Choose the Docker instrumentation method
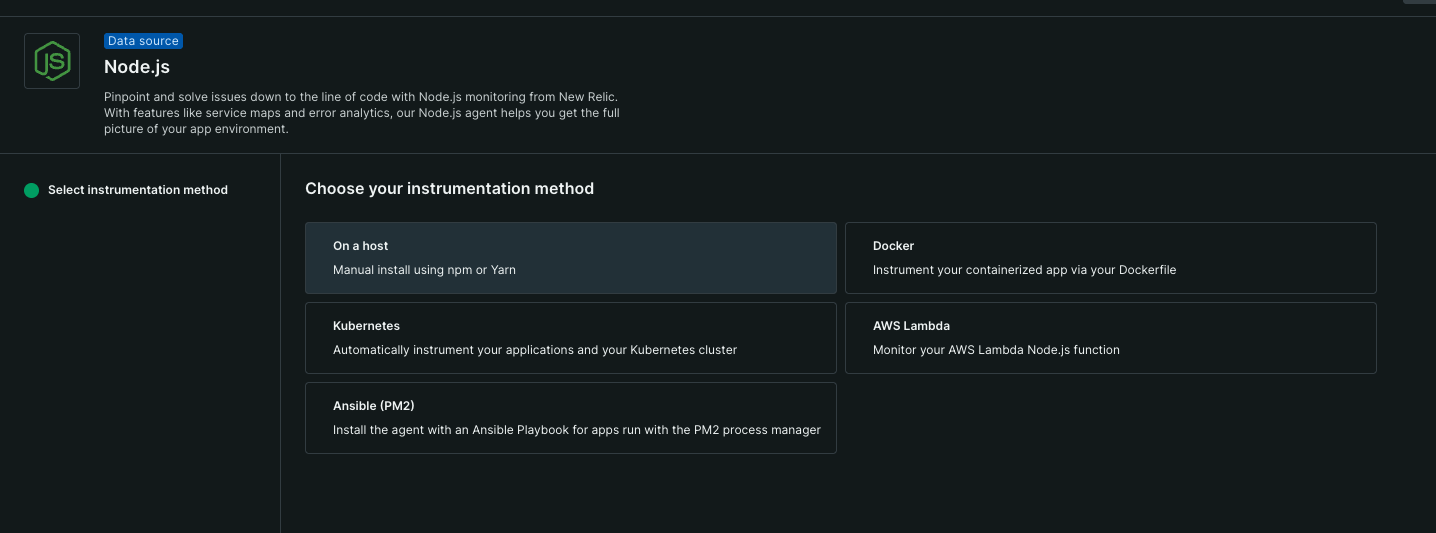The height and width of the screenshot is (533, 1436). (1110, 258)
